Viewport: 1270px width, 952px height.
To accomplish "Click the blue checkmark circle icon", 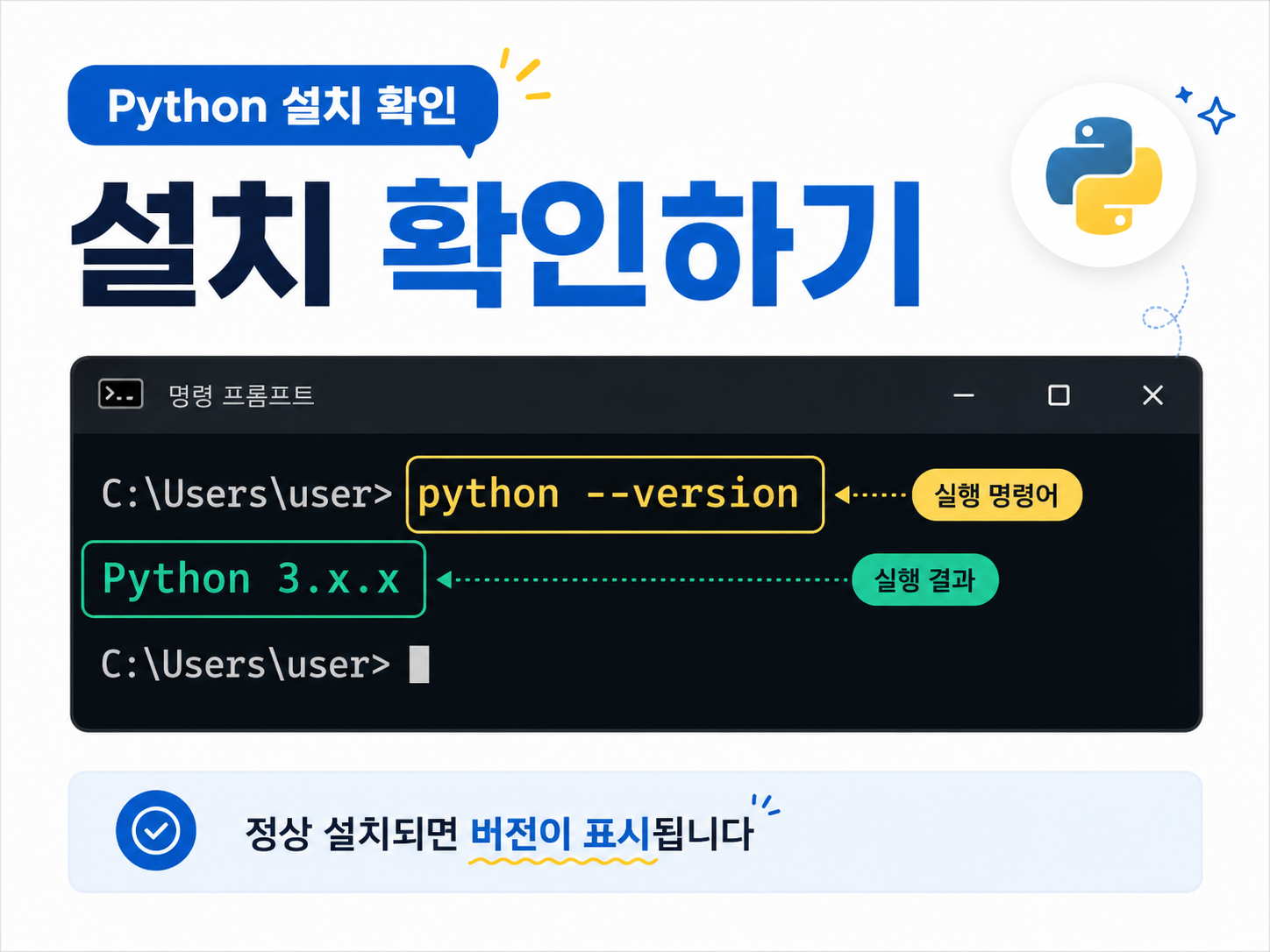I will coord(156,830).
